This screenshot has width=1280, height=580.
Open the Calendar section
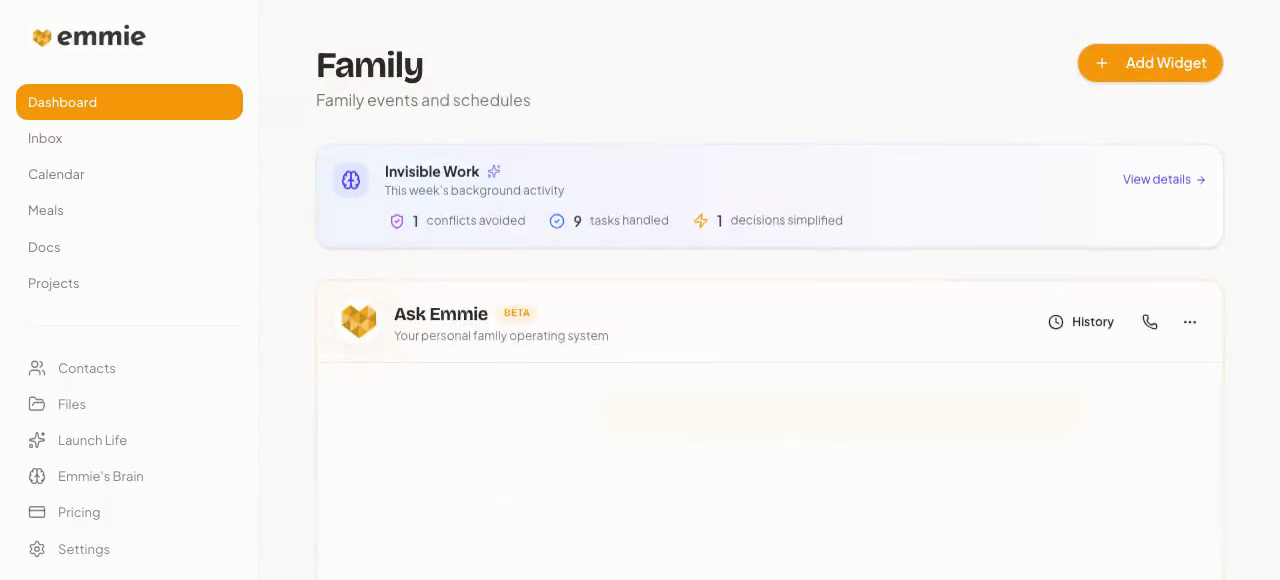click(x=56, y=174)
